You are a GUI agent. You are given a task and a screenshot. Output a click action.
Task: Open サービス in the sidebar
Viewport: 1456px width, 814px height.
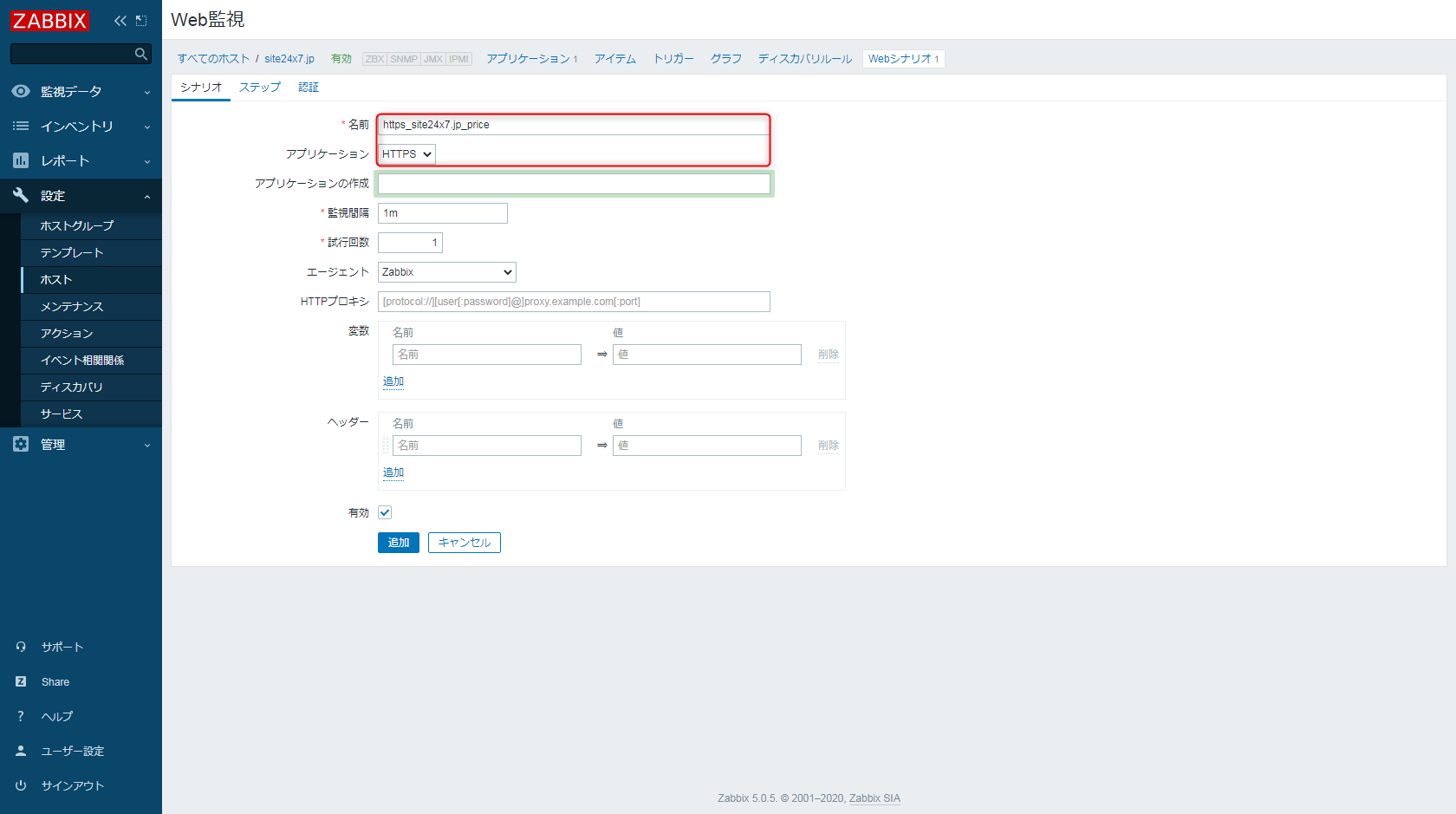tap(91, 414)
